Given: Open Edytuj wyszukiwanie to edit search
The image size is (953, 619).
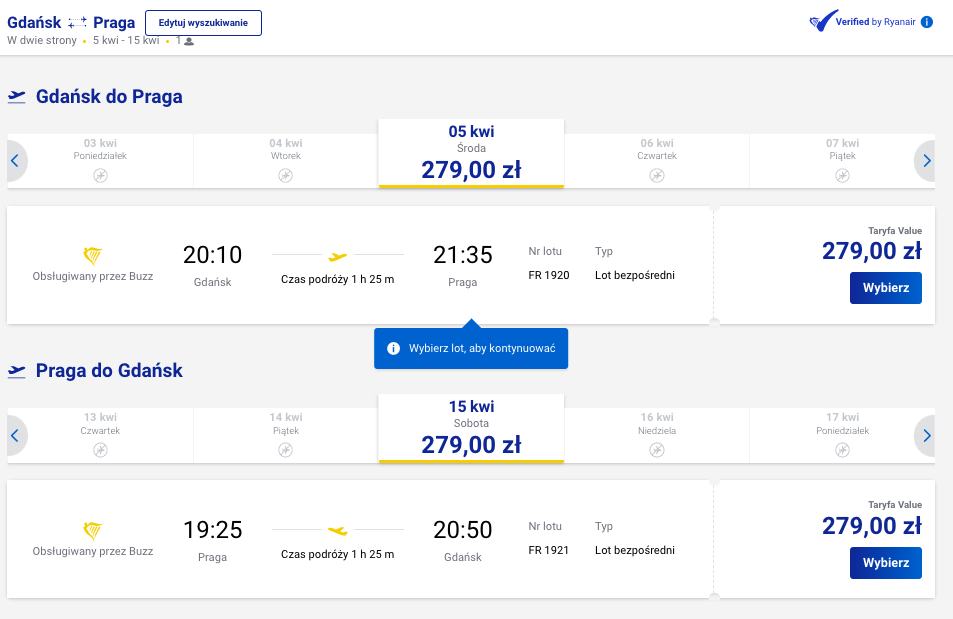Looking at the screenshot, I should 203,23.
